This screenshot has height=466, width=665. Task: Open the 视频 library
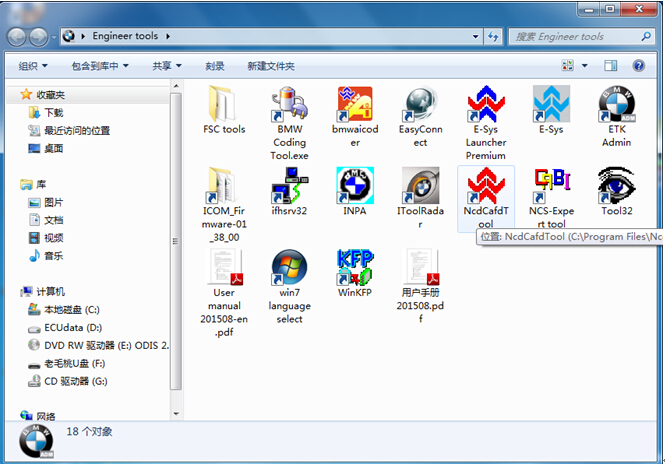(45, 238)
